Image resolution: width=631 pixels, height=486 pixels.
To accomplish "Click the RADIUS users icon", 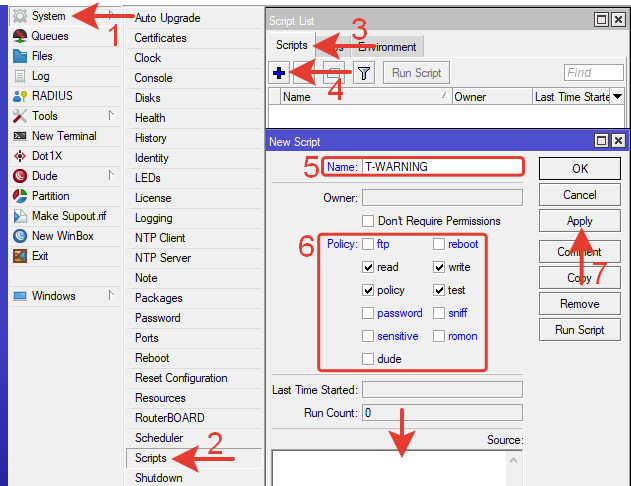I will (x=20, y=96).
